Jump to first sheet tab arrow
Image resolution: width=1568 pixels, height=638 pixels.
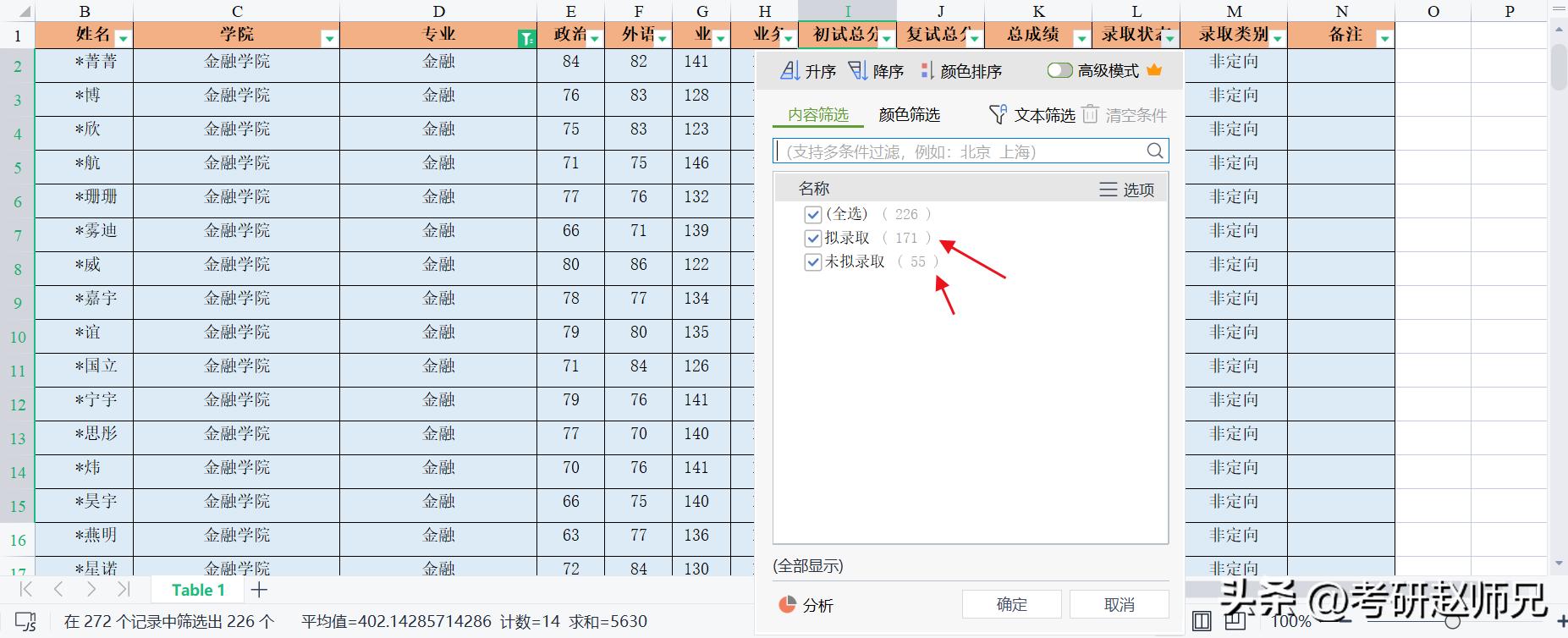pos(26,590)
